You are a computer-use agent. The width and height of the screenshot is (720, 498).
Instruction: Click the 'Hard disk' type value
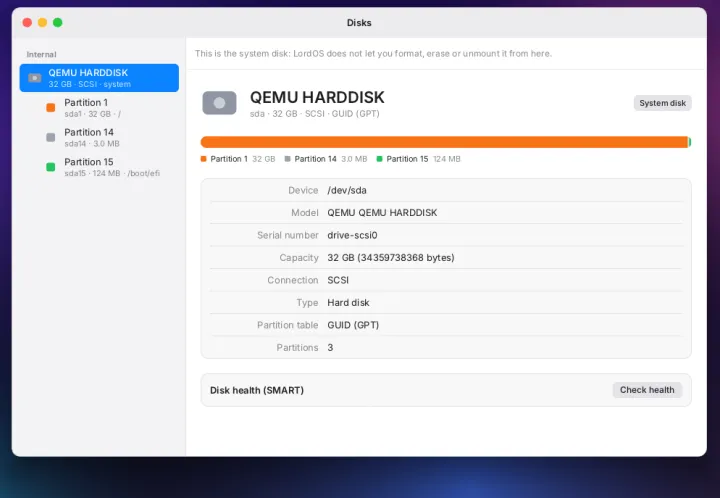point(348,303)
